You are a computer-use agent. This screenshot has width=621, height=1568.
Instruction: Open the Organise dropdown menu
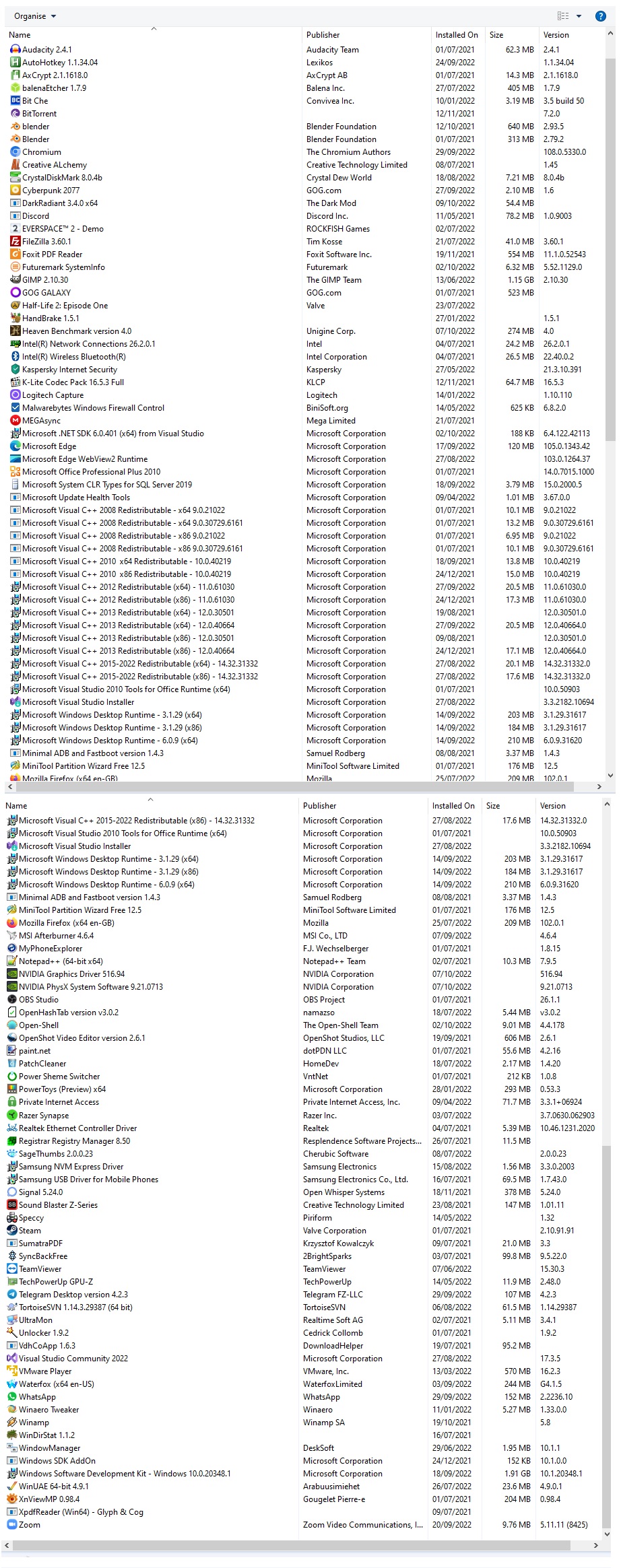click(x=35, y=16)
